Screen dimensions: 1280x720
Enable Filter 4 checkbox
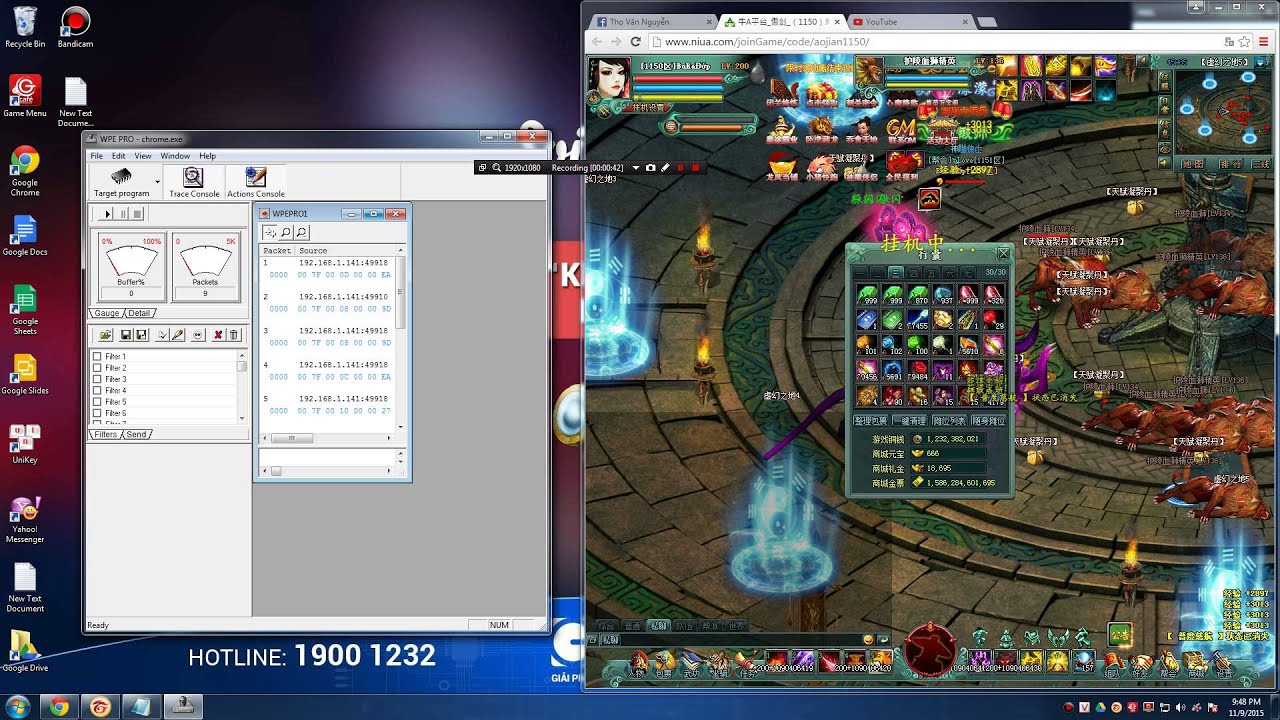(x=97, y=390)
